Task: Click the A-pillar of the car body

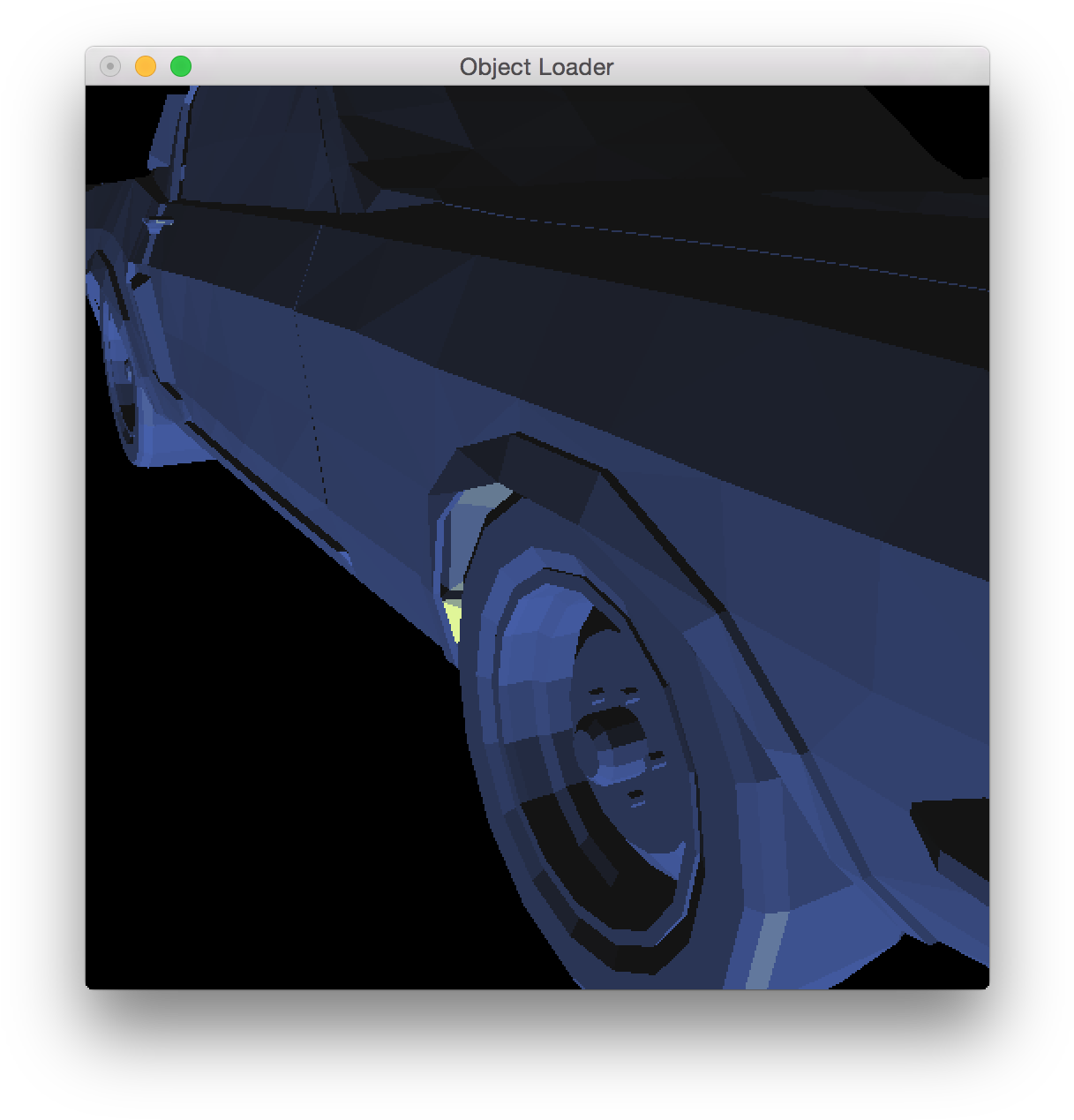Action: pyautogui.click(x=172, y=141)
